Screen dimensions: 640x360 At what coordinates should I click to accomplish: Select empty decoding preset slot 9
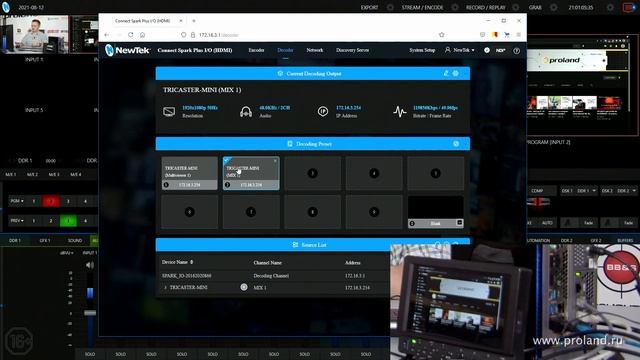[374, 212]
